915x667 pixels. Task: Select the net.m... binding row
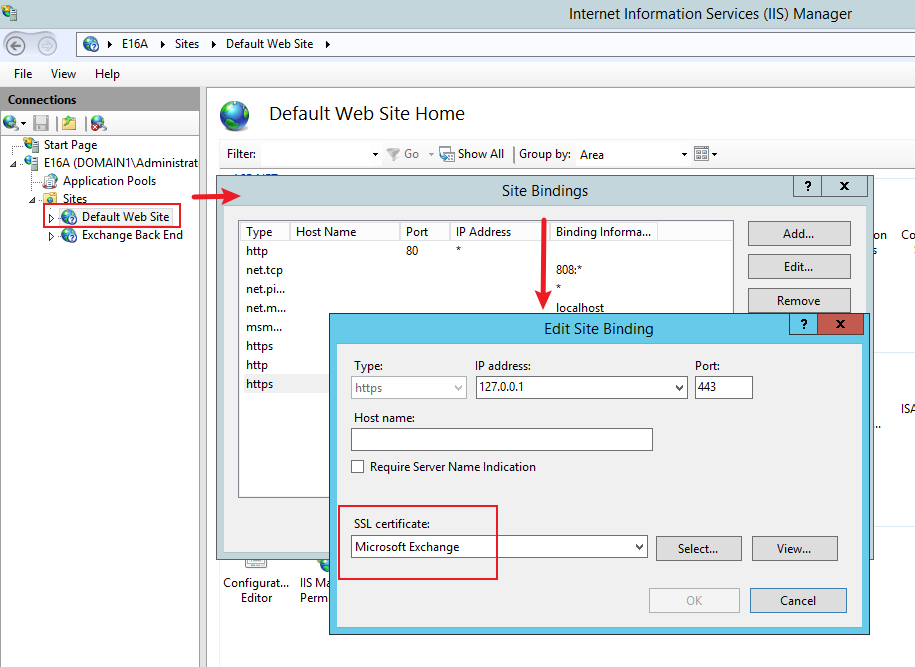[x=486, y=308]
